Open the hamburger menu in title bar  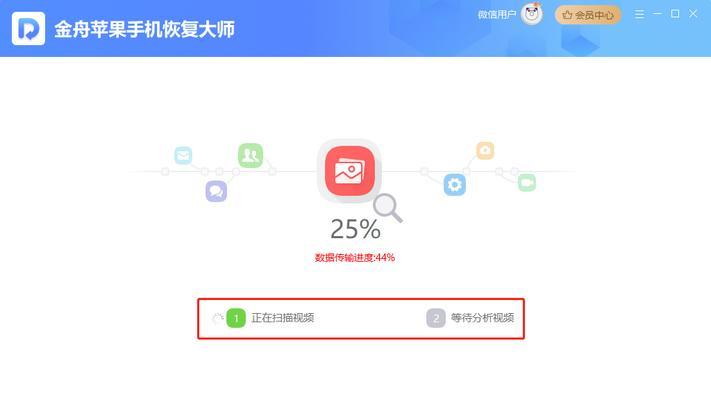(639, 15)
